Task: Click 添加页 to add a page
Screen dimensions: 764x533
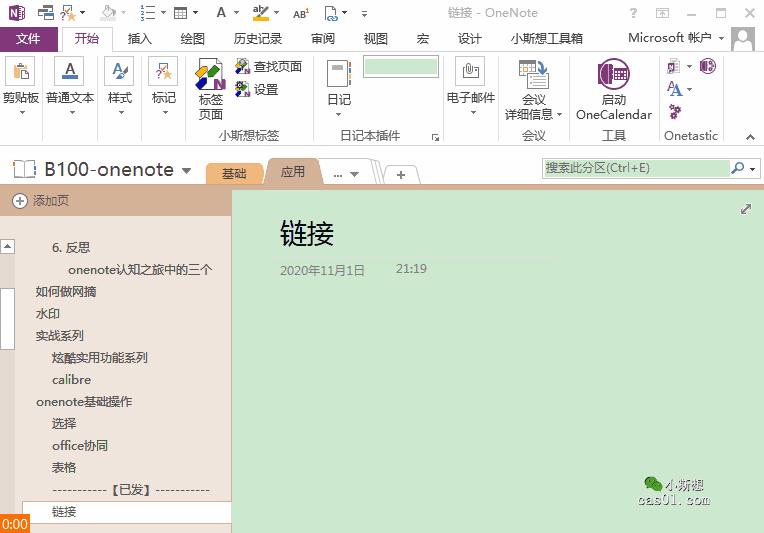Action: tap(40, 201)
